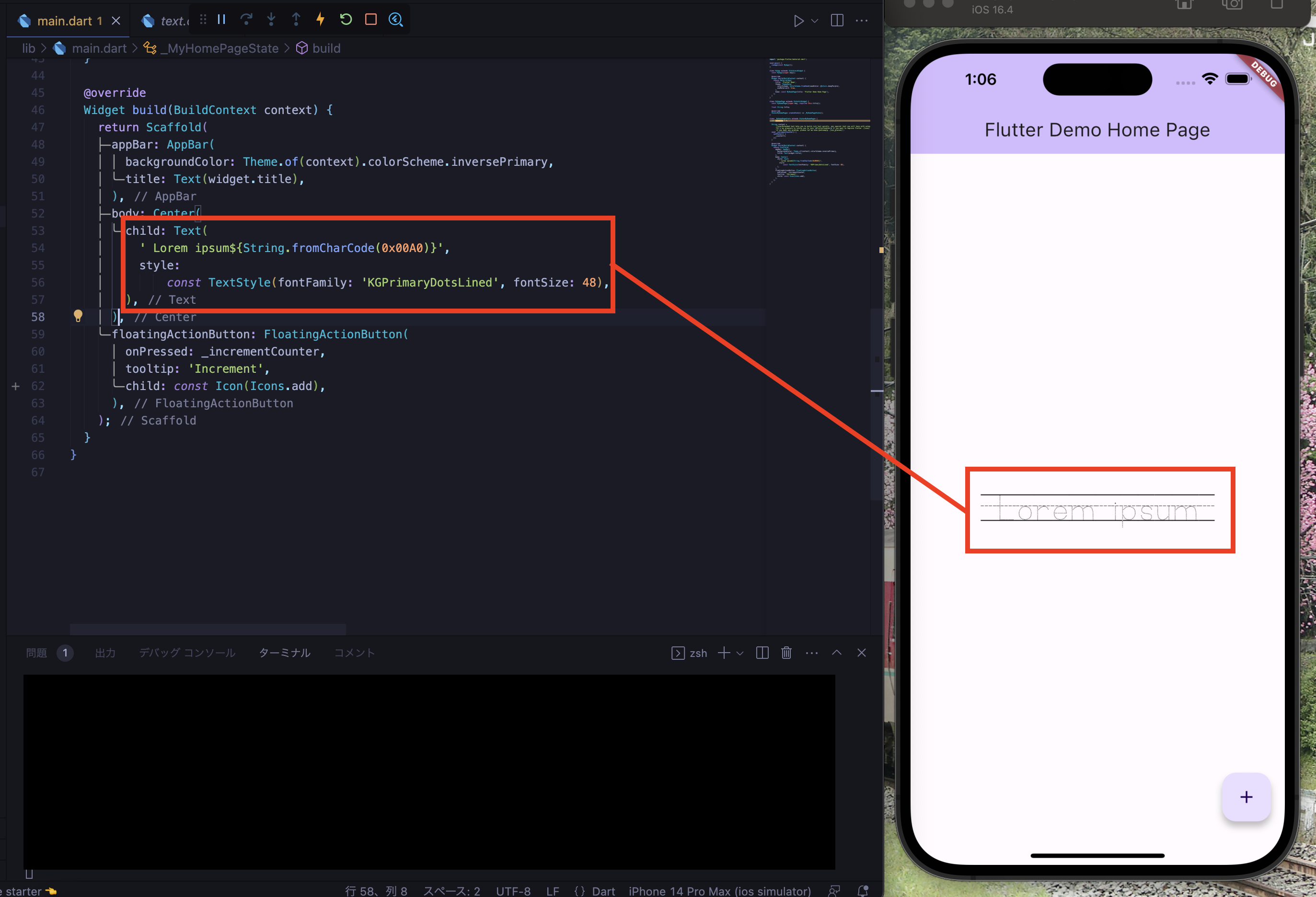Viewport: 1316px width, 897px height.
Task: Hot restart the Flutter app
Action: [346, 19]
